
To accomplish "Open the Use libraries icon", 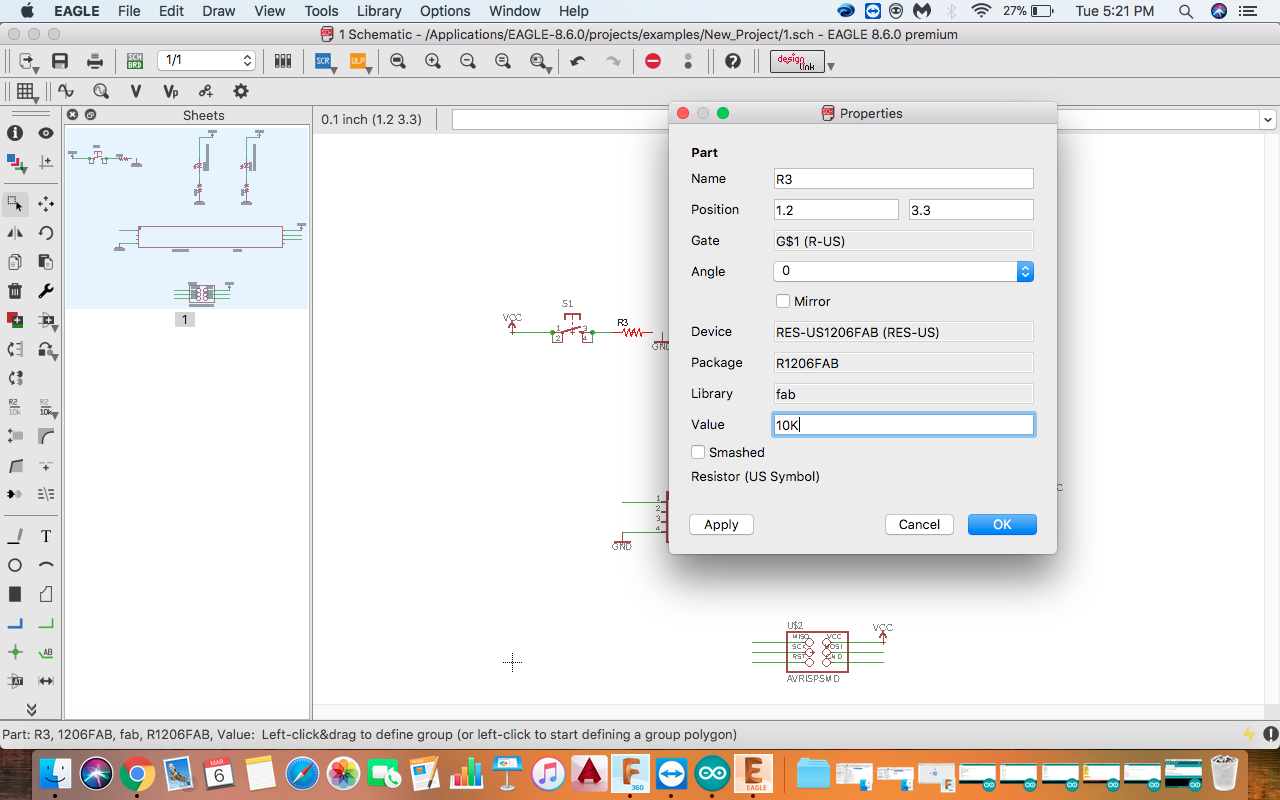I will click(283, 61).
